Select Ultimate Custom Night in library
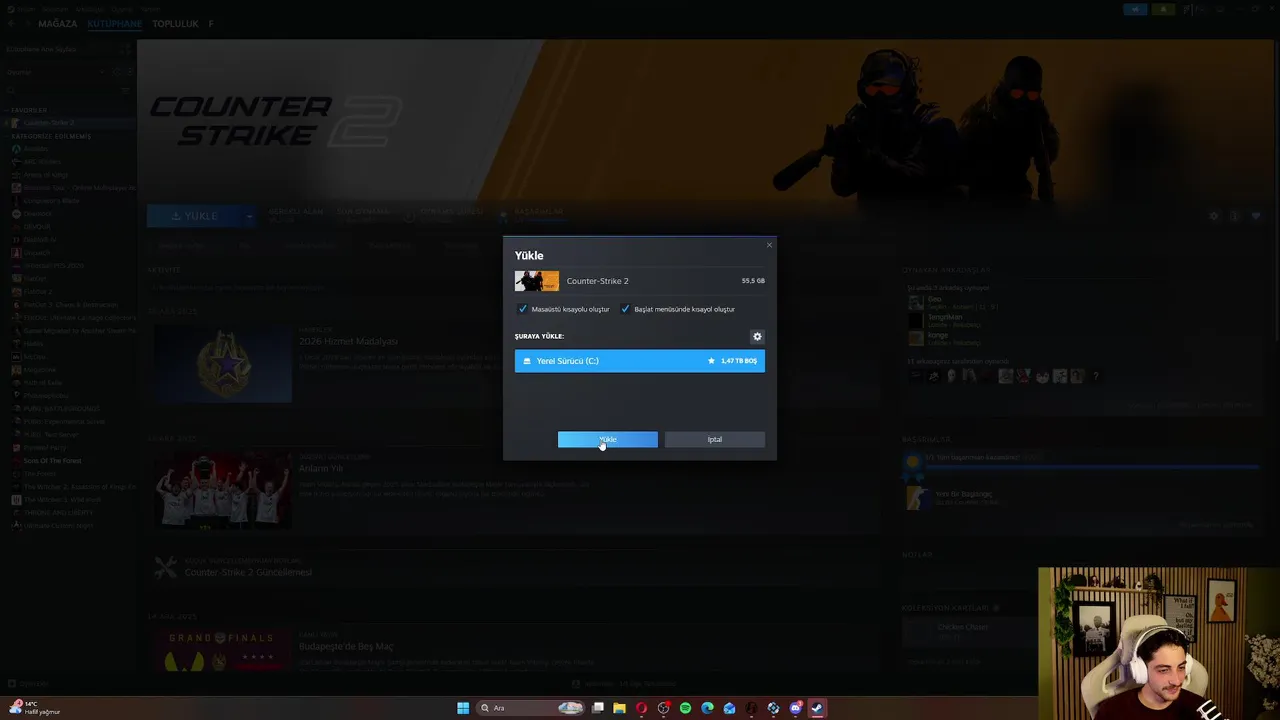 click(57, 526)
